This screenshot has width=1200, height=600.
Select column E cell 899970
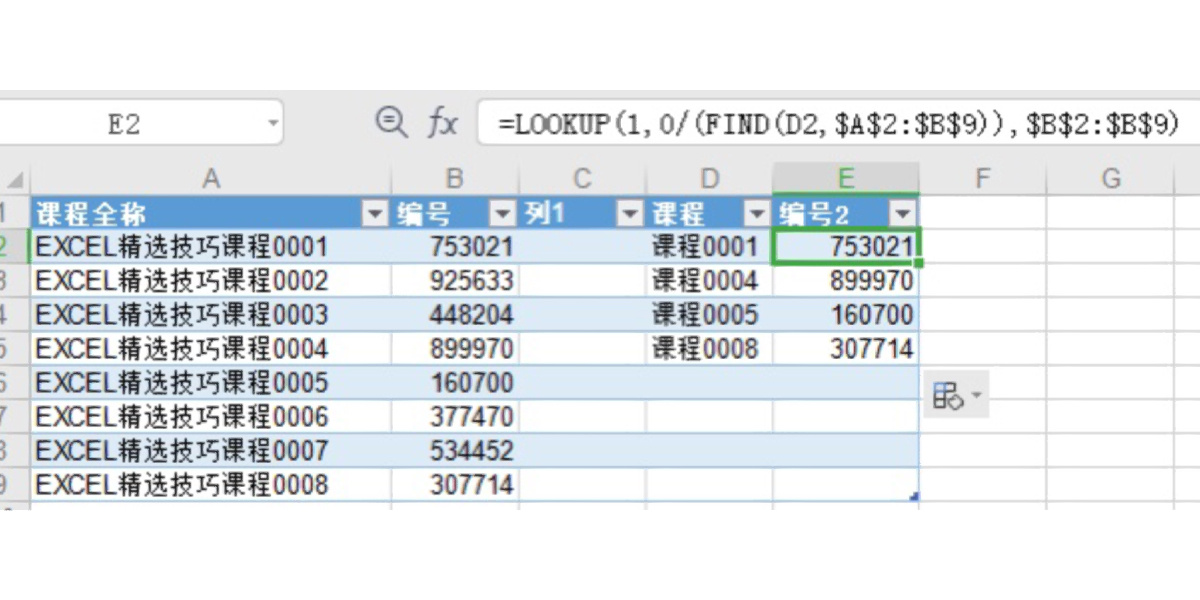(846, 280)
